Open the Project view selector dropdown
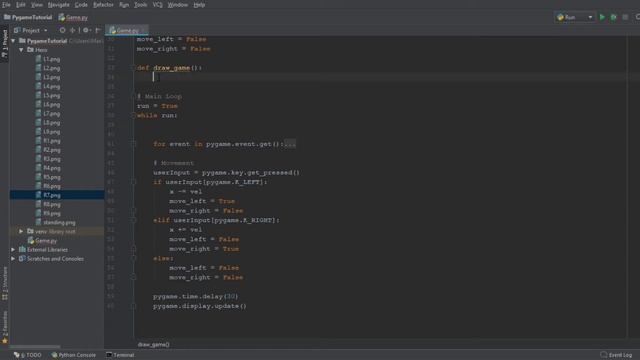640x360 pixels. [x=31, y=30]
